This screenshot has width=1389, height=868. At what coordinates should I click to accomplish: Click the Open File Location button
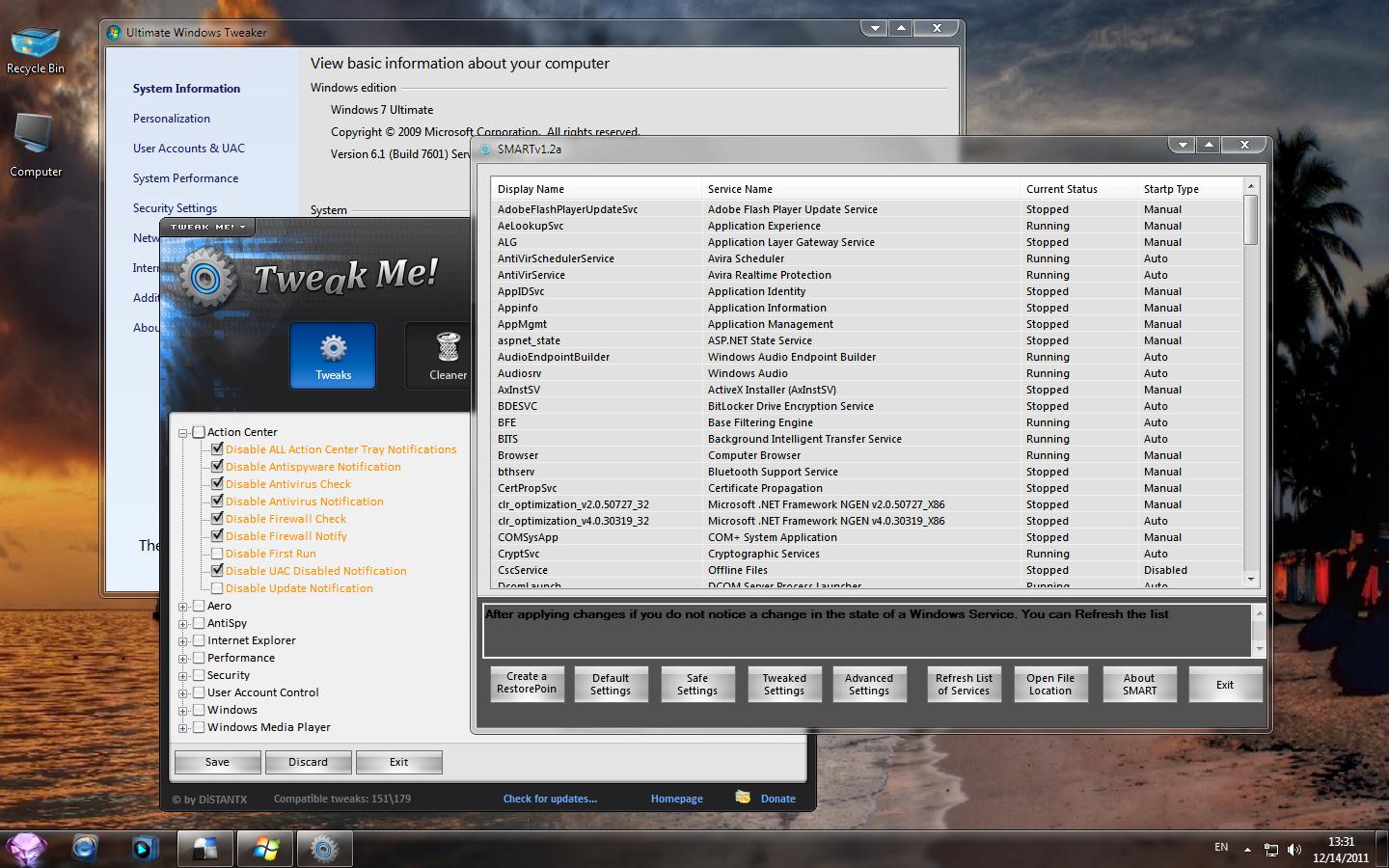pyautogui.click(x=1050, y=684)
